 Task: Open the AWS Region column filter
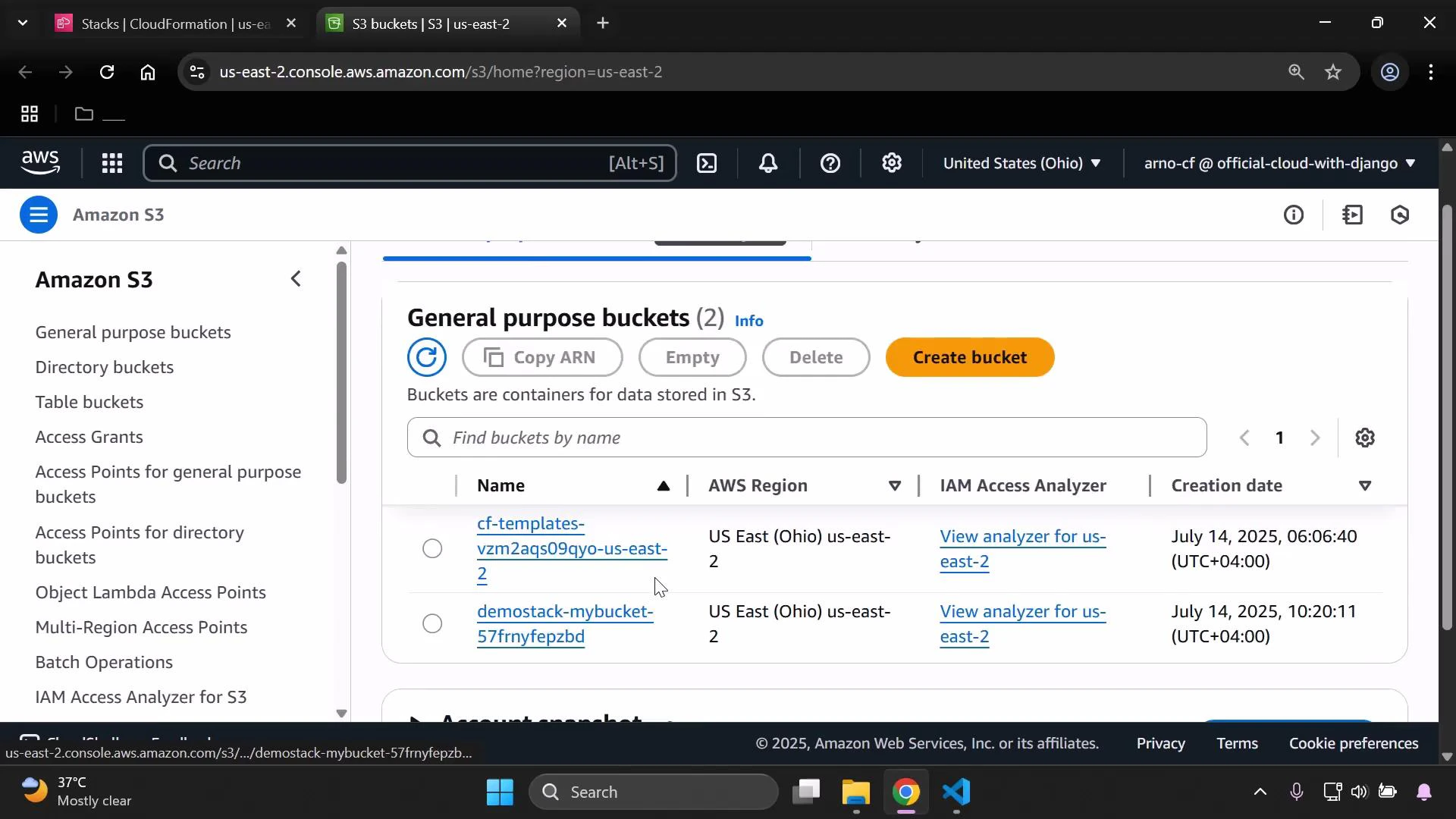point(895,485)
